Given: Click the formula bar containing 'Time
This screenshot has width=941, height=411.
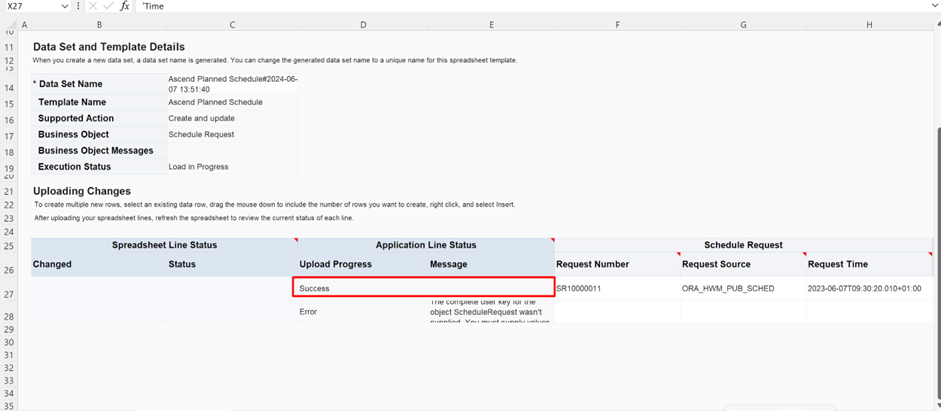Looking at the screenshot, I should (x=500, y=6).
